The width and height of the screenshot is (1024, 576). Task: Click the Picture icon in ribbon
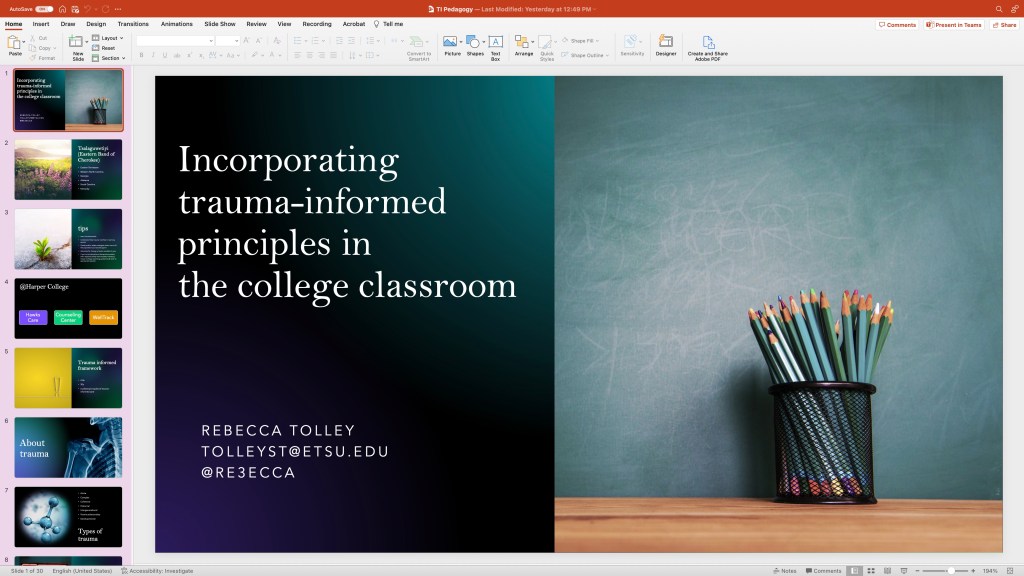[x=451, y=45]
